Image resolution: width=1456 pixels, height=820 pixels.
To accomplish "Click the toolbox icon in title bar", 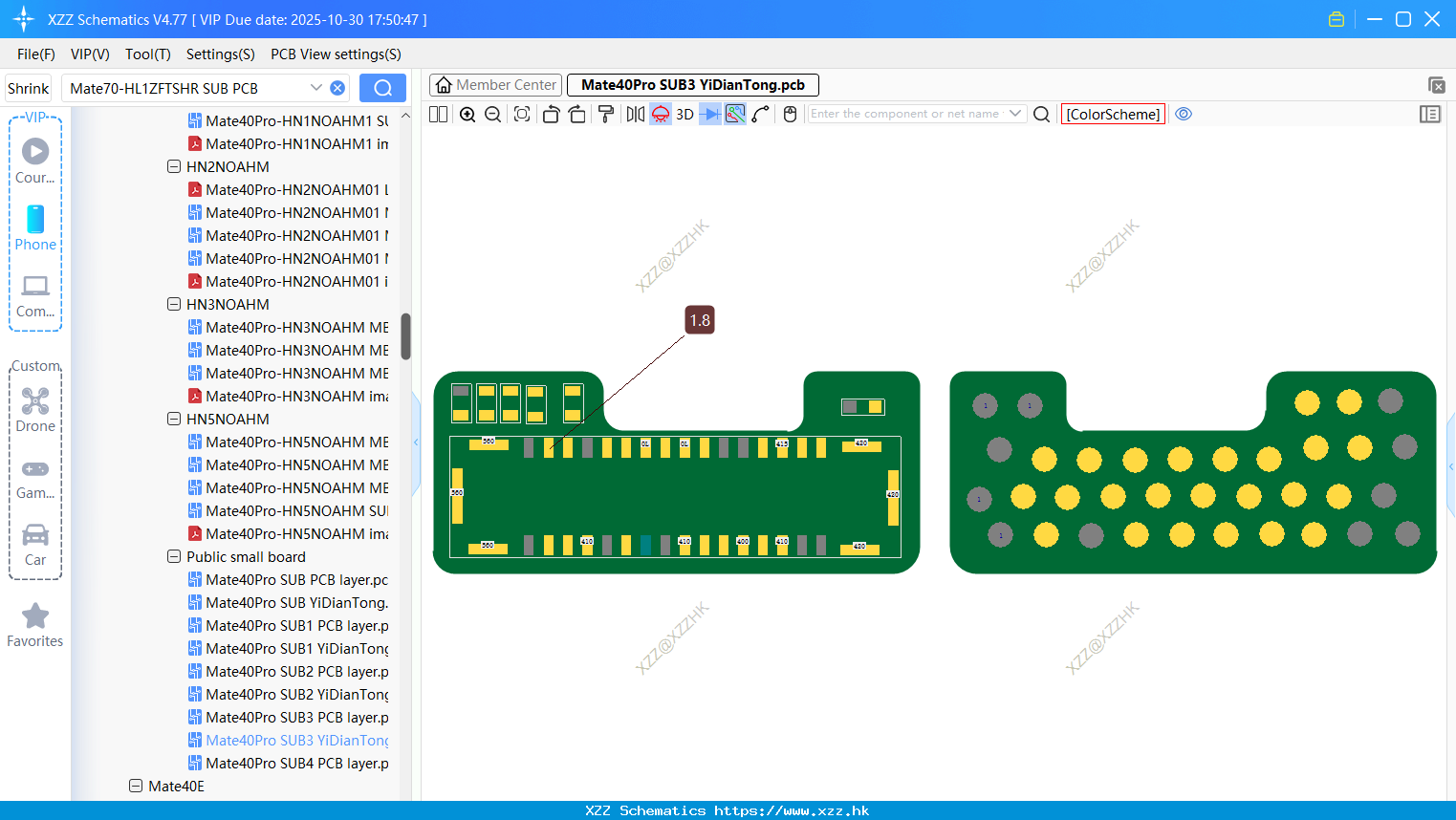I will (1336, 19).
